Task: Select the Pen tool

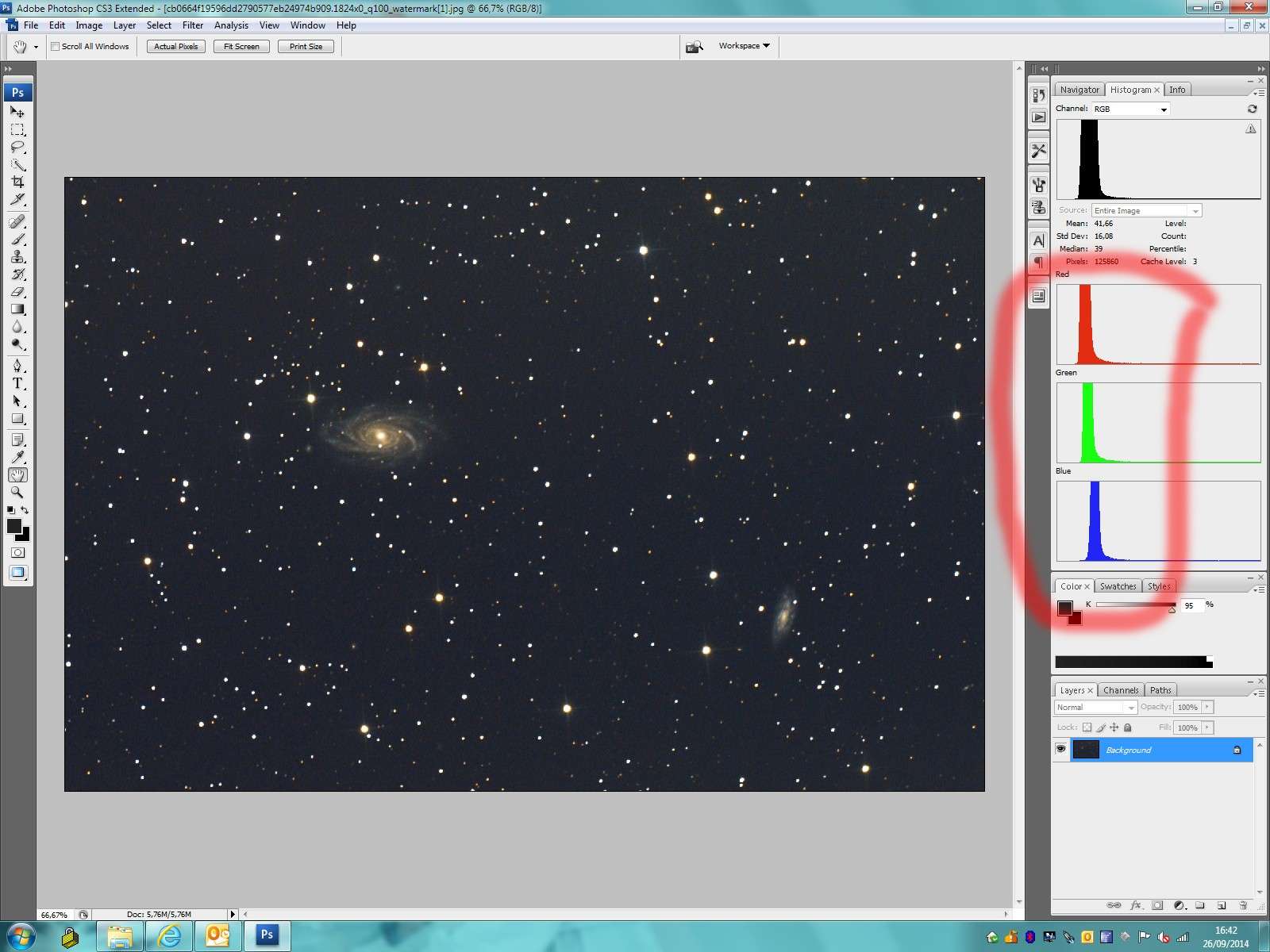Action: coord(17,366)
